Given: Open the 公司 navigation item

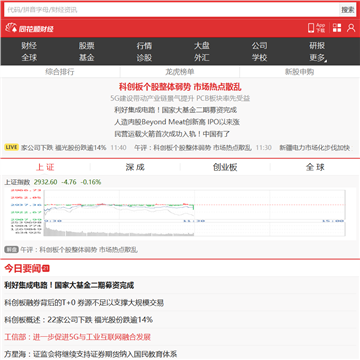Looking at the screenshot, I should [259, 46].
